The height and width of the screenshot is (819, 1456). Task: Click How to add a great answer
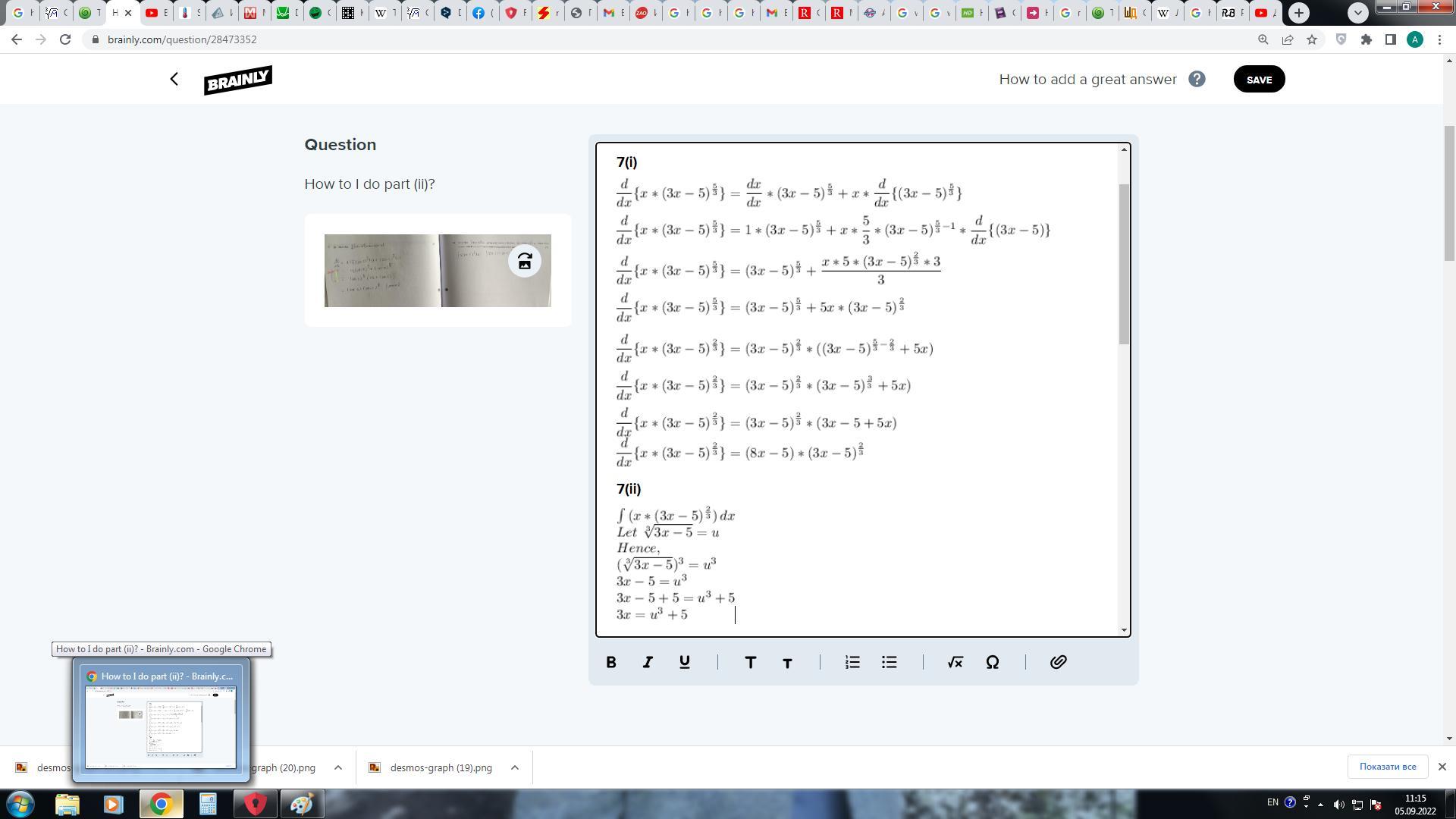click(1087, 79)
